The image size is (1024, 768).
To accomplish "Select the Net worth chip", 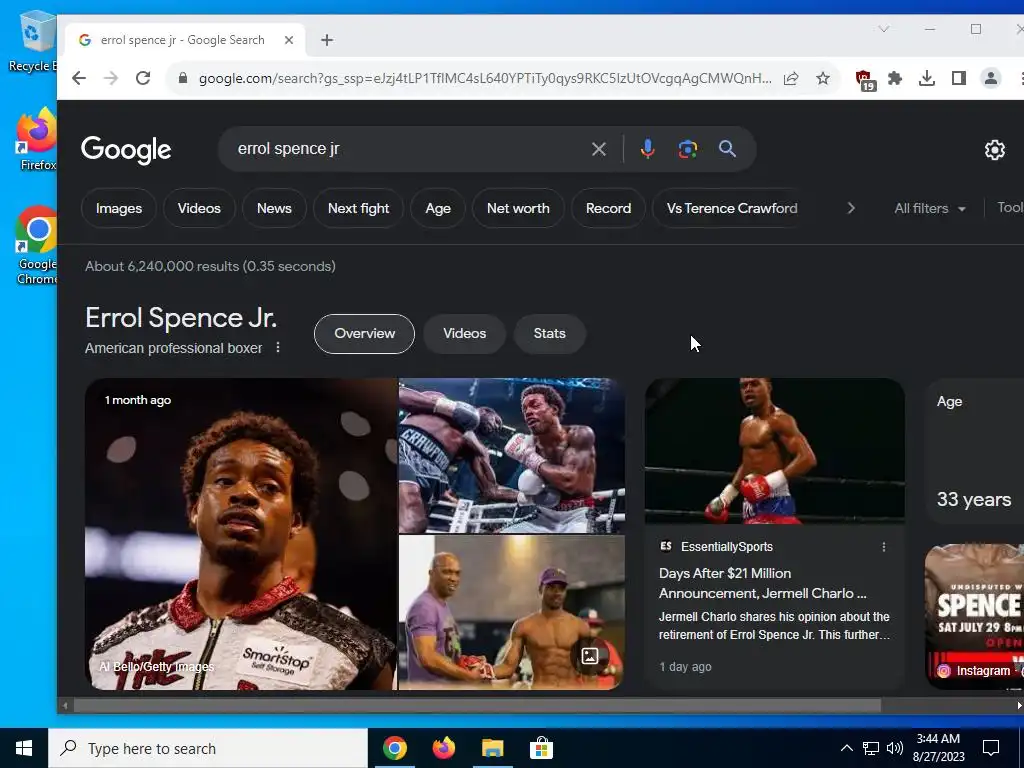I will 519,208.
